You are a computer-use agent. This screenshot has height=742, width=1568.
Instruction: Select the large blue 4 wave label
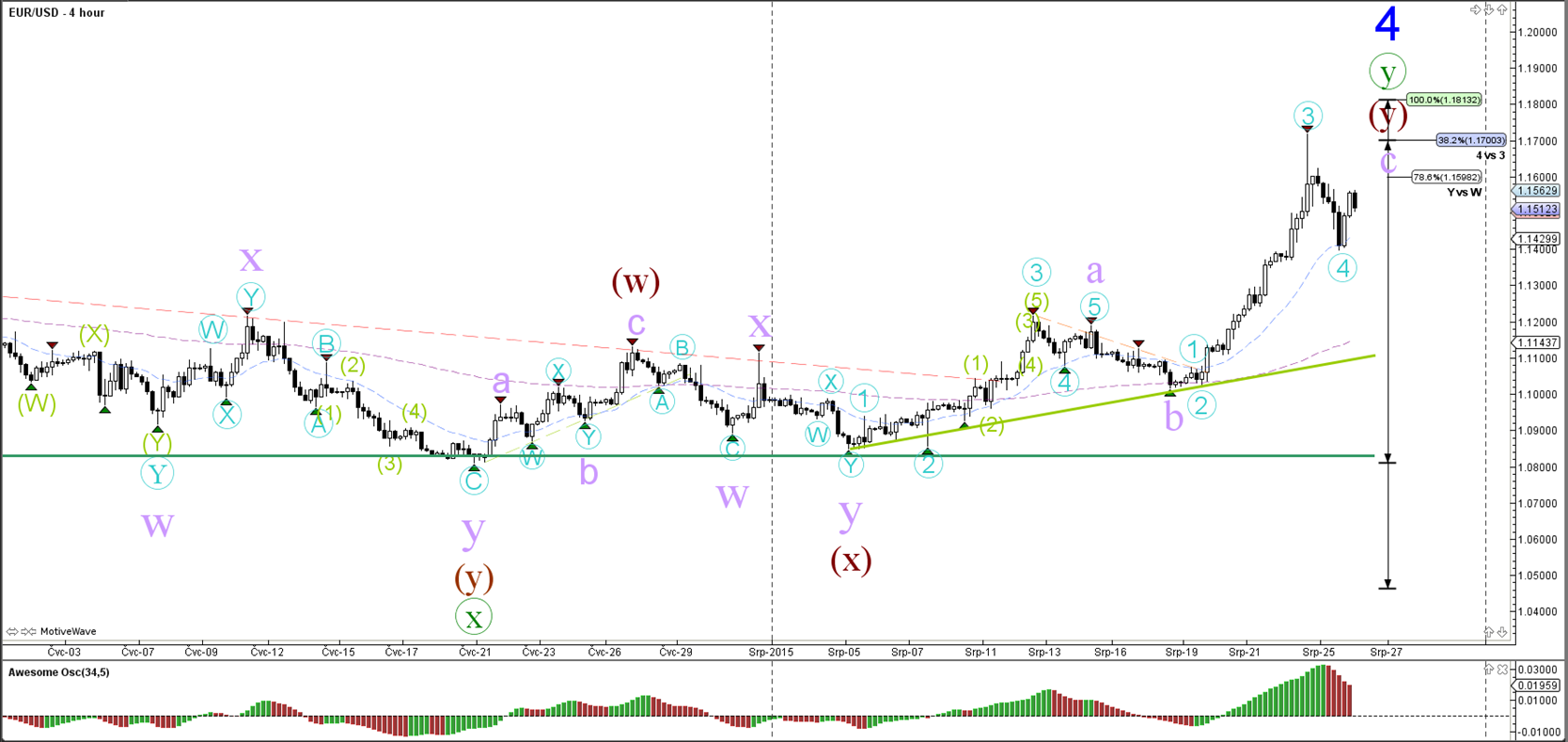coord(1388,24)
